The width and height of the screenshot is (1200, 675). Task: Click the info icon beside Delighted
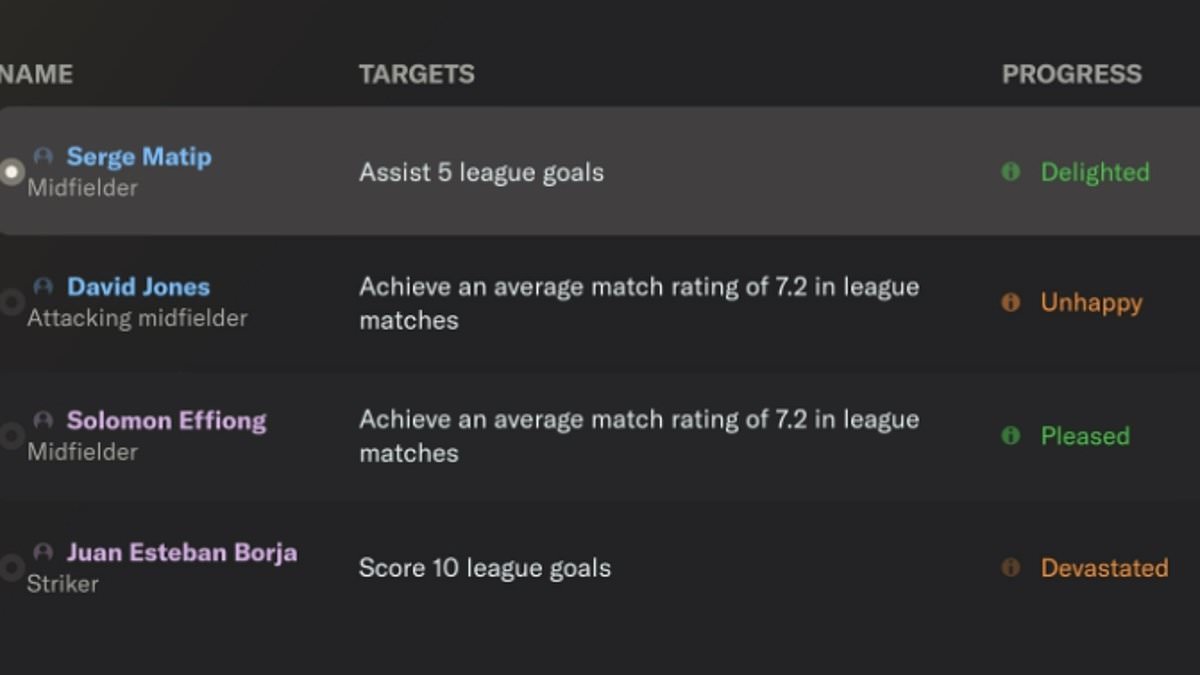click(x=1010, y=172)
